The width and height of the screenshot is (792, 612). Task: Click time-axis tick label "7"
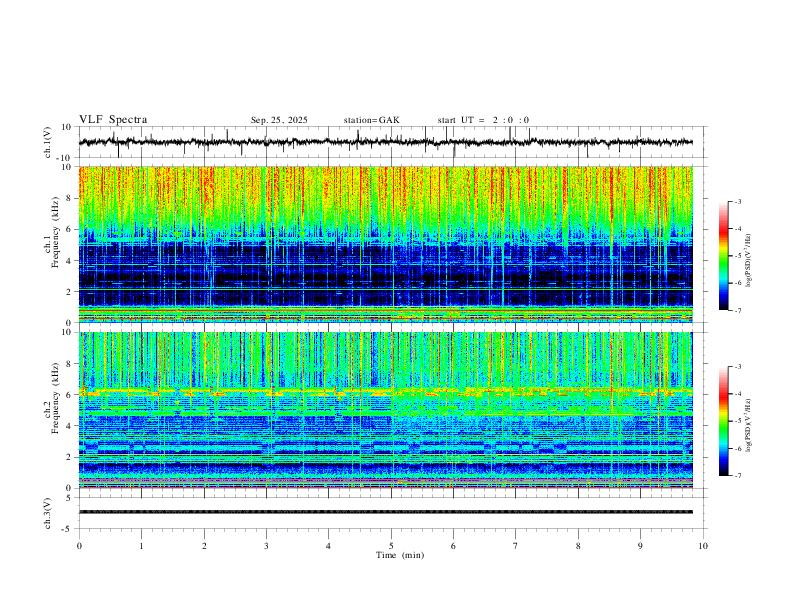pyautogui.click(x=516, y=546)
